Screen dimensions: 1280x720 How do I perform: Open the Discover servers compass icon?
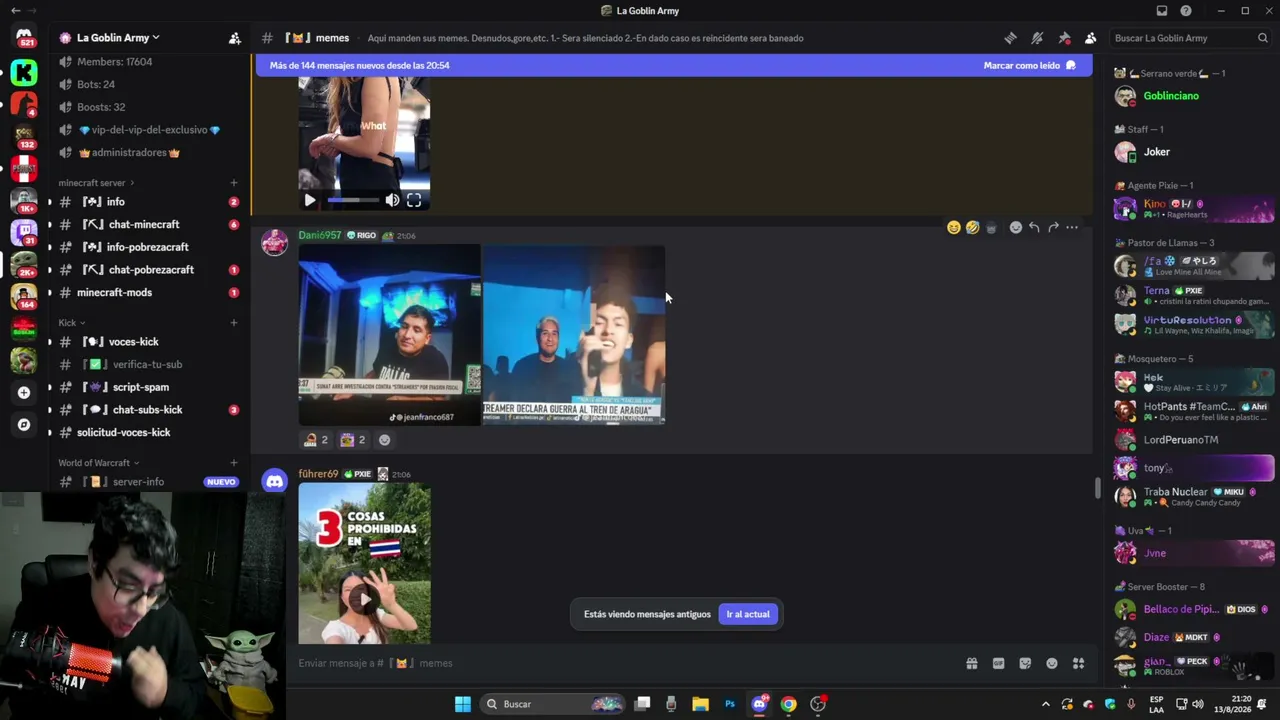click(24, 425)
